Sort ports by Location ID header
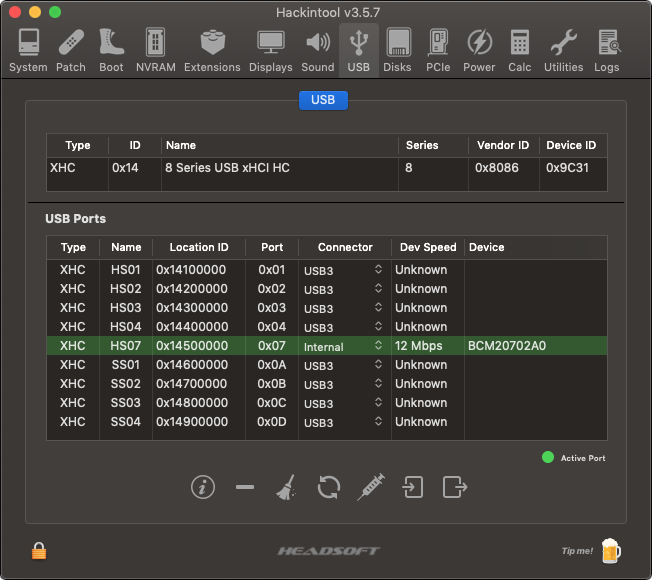Viewport: 652px width, 580px height. pyautogui.click(x=199, y=247)
